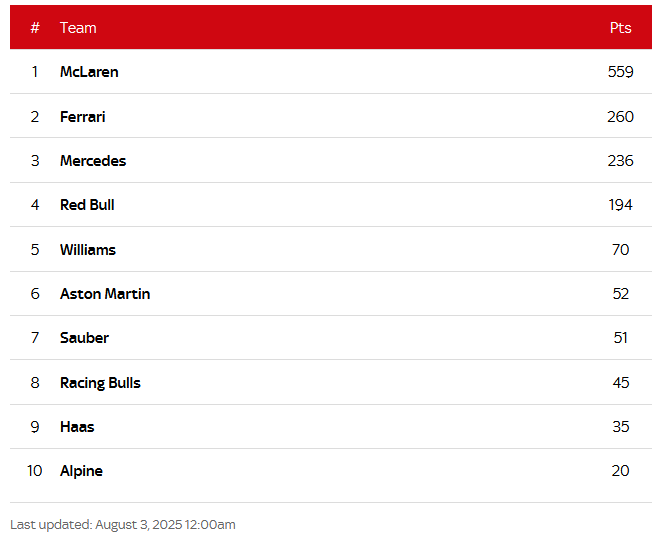
Task: Open the Aston Martin team link
Action: pyautogui.click(x=105, y=294)
